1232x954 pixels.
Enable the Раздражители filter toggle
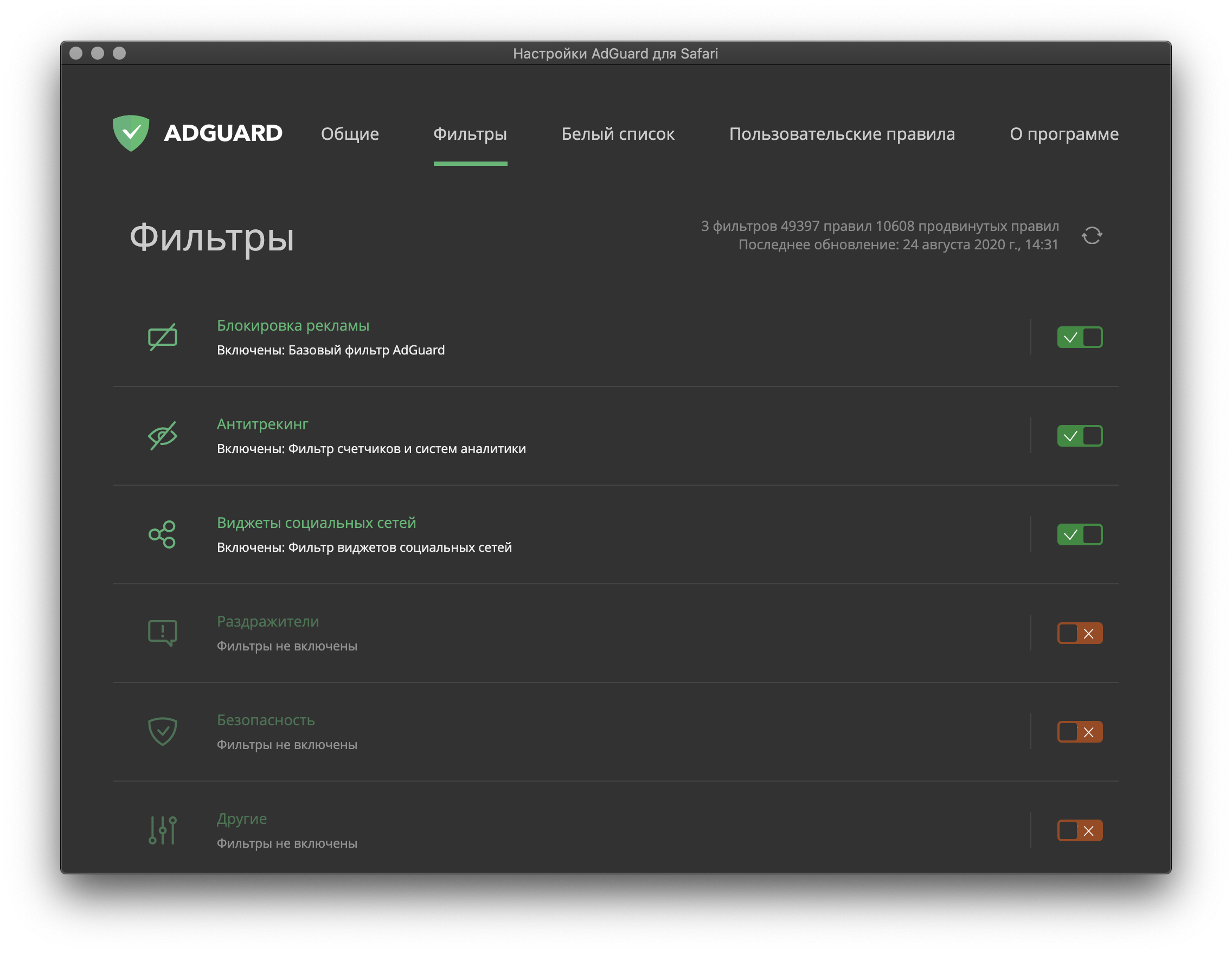point(1080,633)
